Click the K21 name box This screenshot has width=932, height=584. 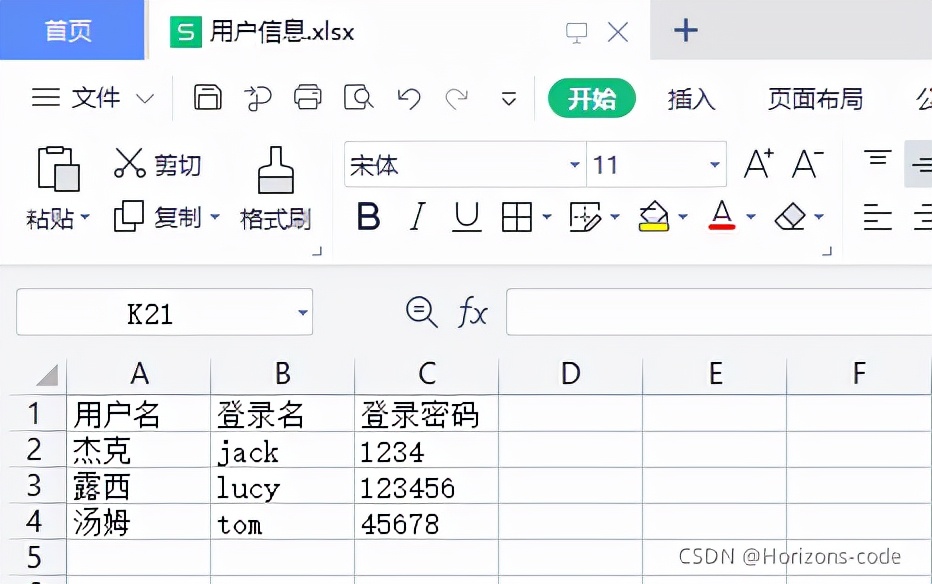150,313
